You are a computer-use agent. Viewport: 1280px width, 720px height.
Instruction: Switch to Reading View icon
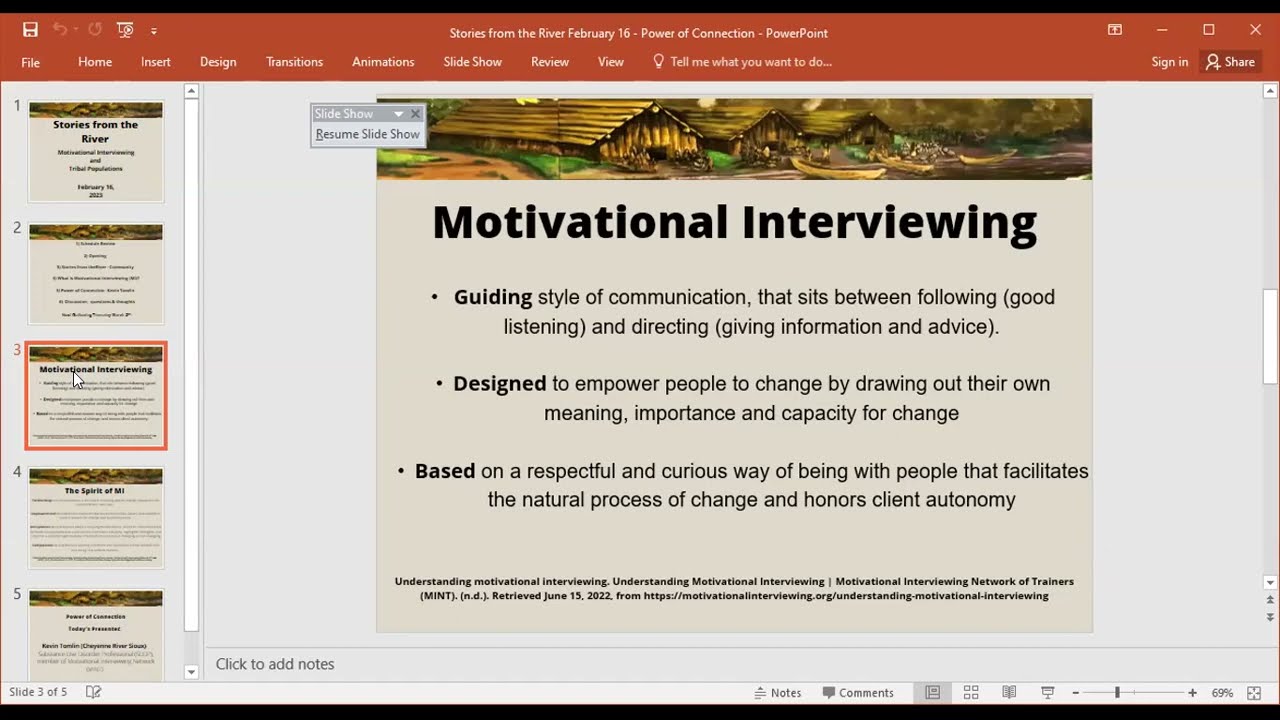pos(1009,692)
